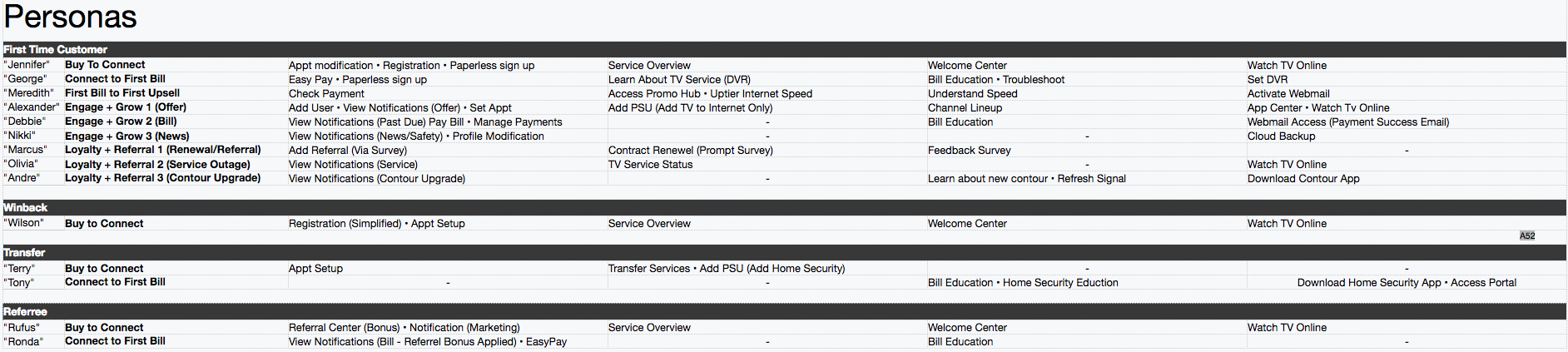Click the Personas page title

[x=71, y=17]
